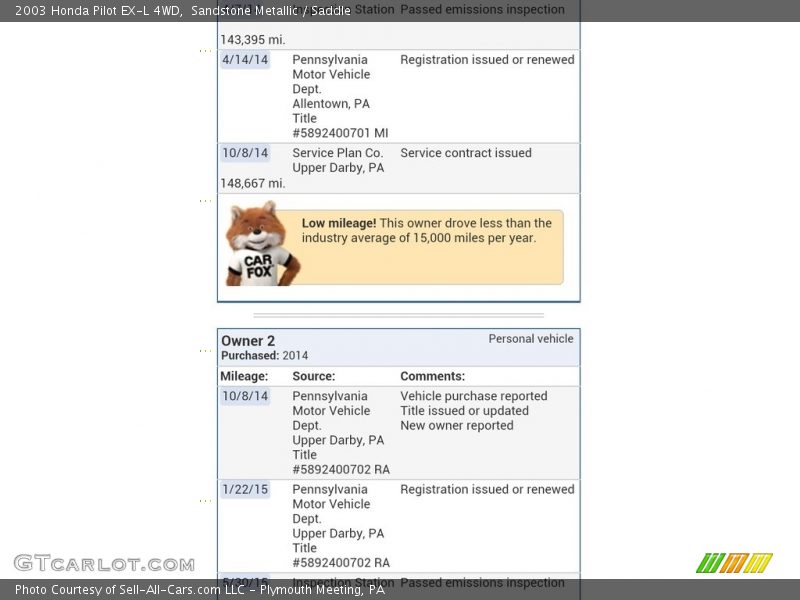The width and height of the screenshot is (800, 600).
Task: Click the vehicle title '2003 Honda Pilot EX-L 4WD'
Action: coord(98,11)
